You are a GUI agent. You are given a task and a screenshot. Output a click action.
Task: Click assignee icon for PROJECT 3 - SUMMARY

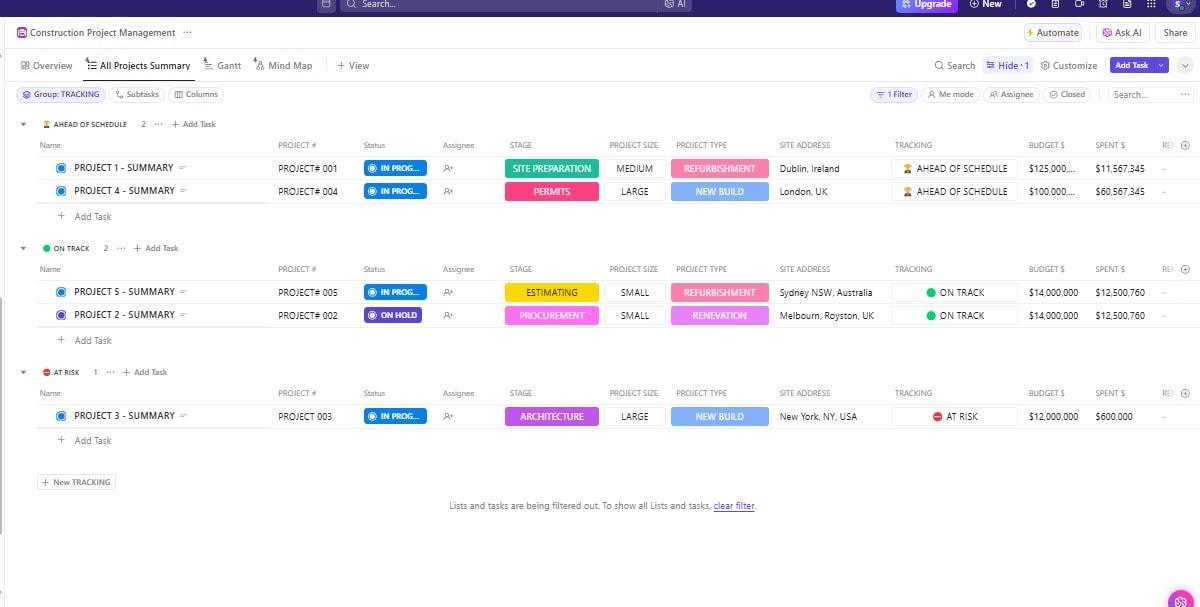[x=448, y=417]
